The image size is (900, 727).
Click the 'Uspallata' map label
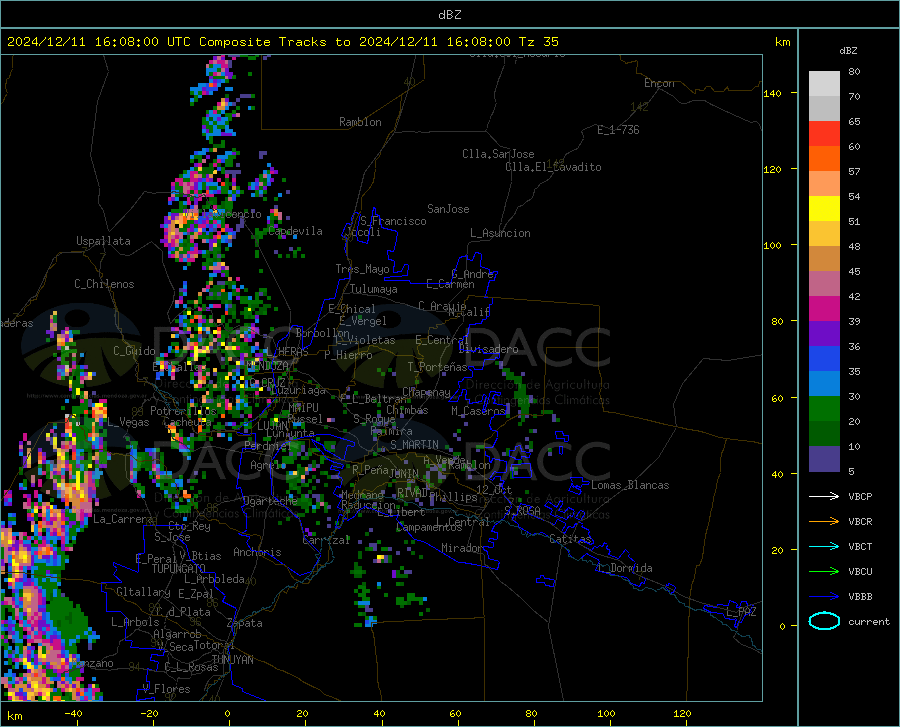[x=103, y=242]
